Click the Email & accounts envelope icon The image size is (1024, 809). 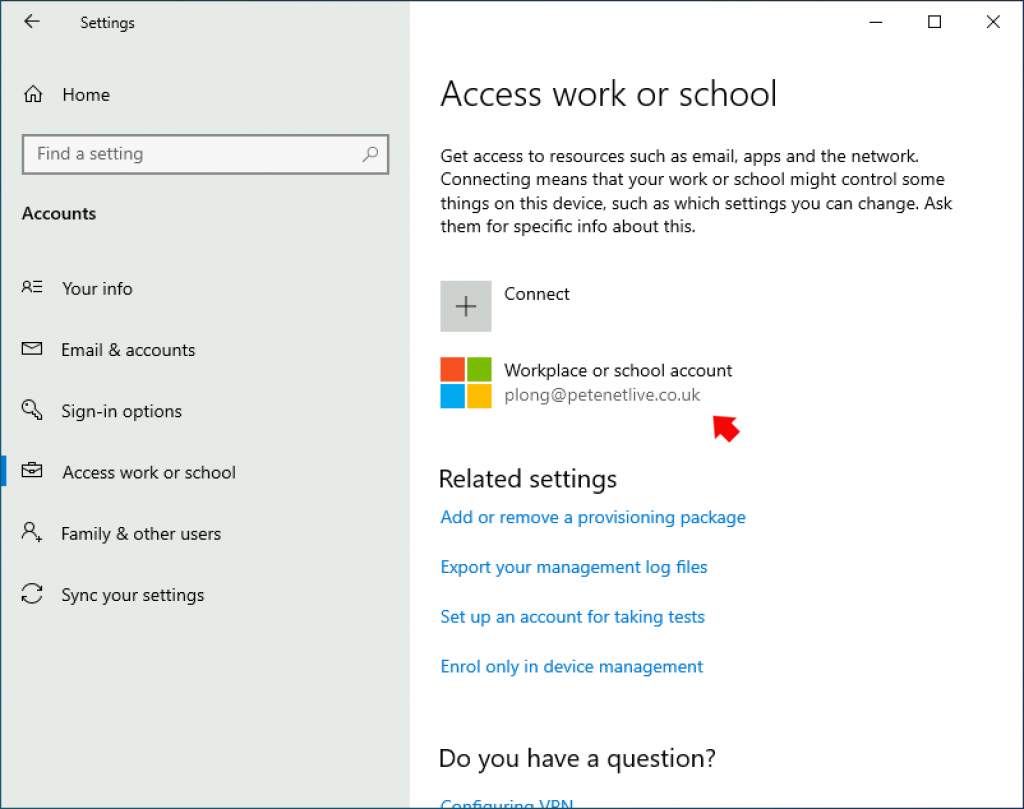(x=32, y=350)
